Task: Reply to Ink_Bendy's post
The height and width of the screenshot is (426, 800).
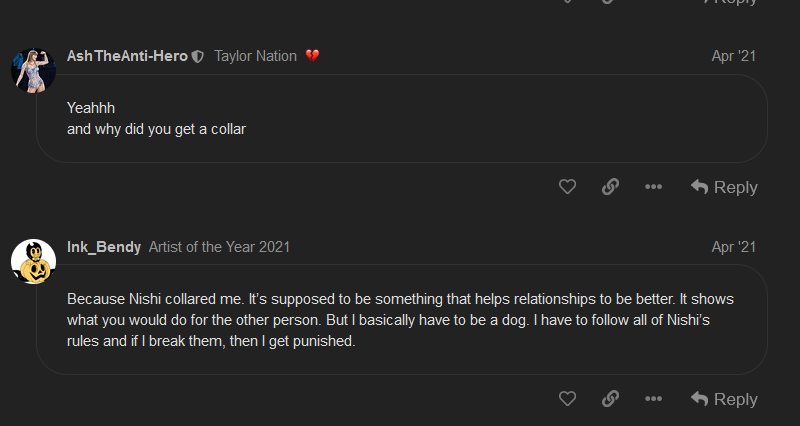Action: click(x=724, y=399)
